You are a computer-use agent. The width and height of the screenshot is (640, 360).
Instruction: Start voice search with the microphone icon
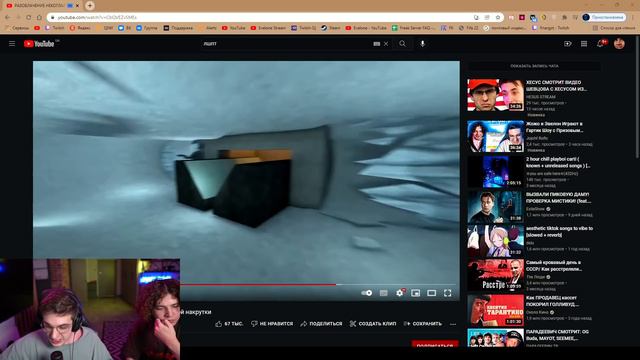[422, 44]
